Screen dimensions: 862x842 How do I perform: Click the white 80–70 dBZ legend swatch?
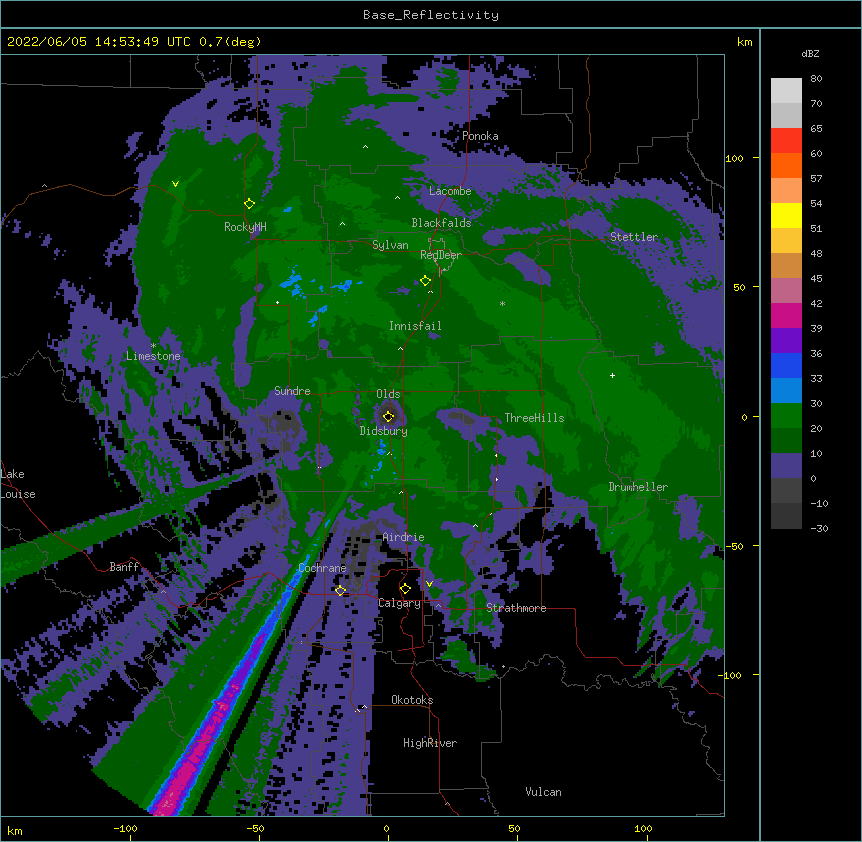pos(786,91)
